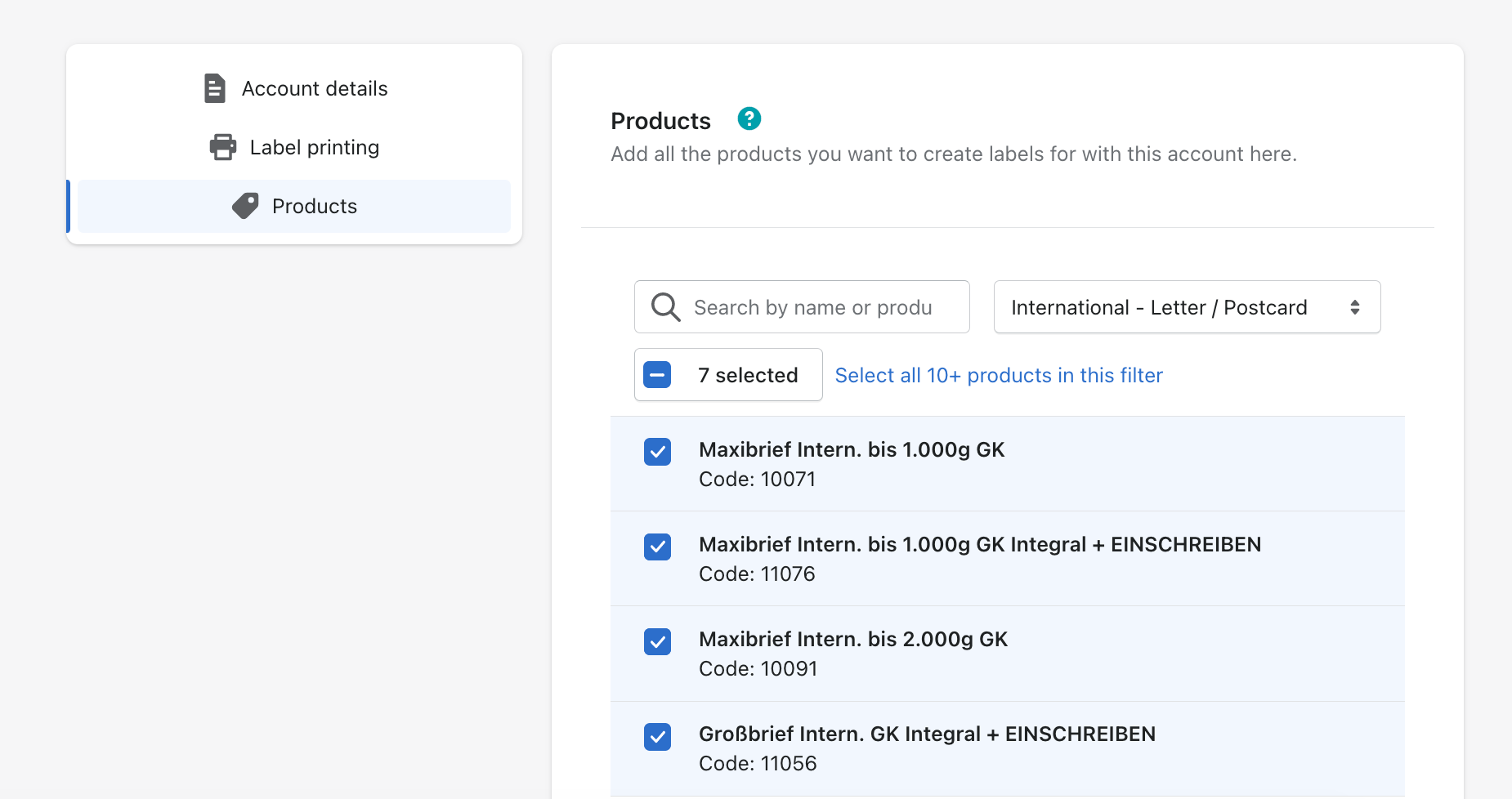This screenshot has width=1512, height=799.
Task: Uncheck Großbrief Intern. GK Integral + EINSCHREIBEN checkbox
Action: tap(657, 736)
